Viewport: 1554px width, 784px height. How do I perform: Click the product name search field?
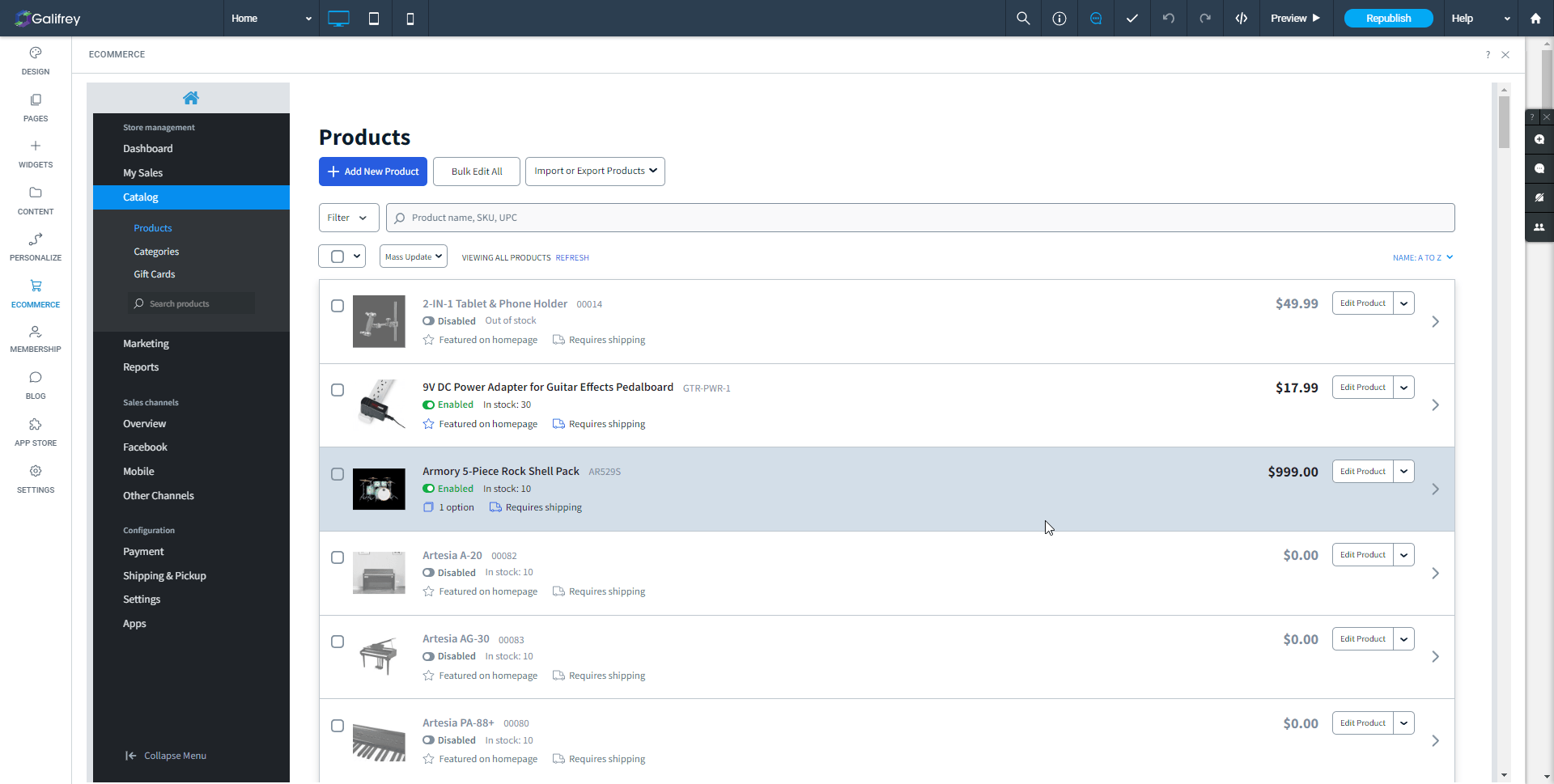point(923,218)
